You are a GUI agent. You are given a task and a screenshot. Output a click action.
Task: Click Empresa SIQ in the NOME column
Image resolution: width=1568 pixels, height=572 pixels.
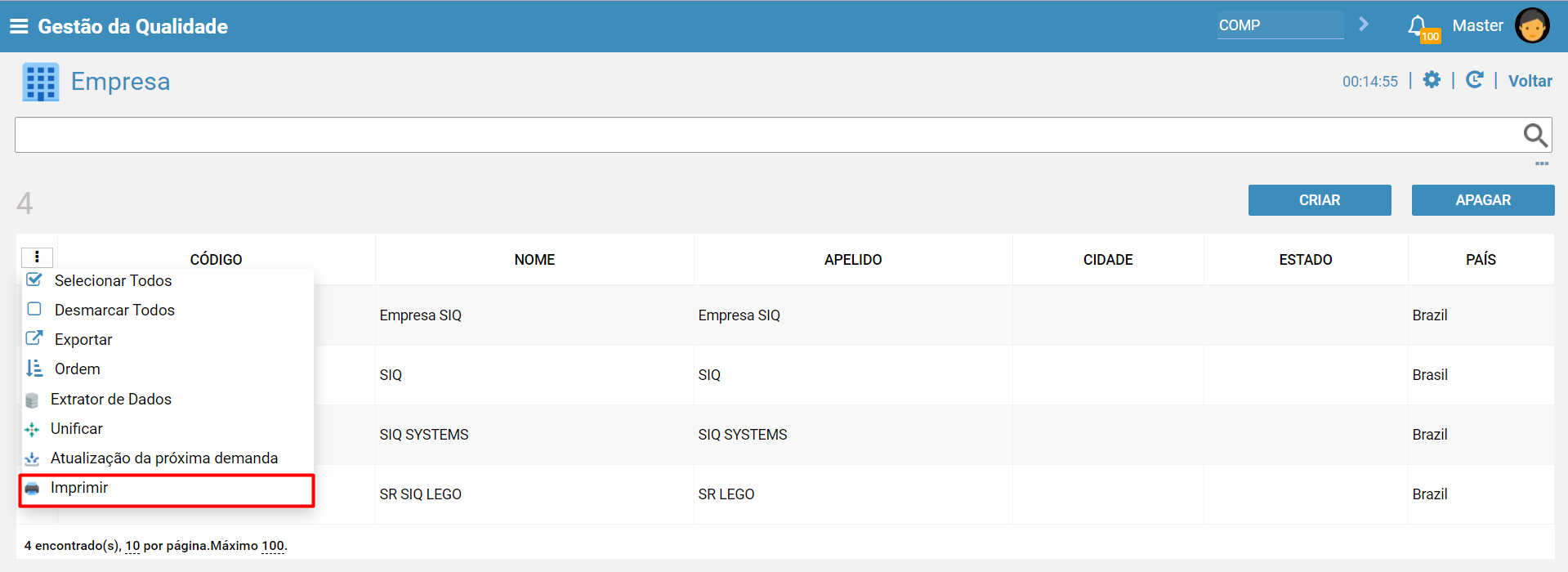(x=420, y=315)
